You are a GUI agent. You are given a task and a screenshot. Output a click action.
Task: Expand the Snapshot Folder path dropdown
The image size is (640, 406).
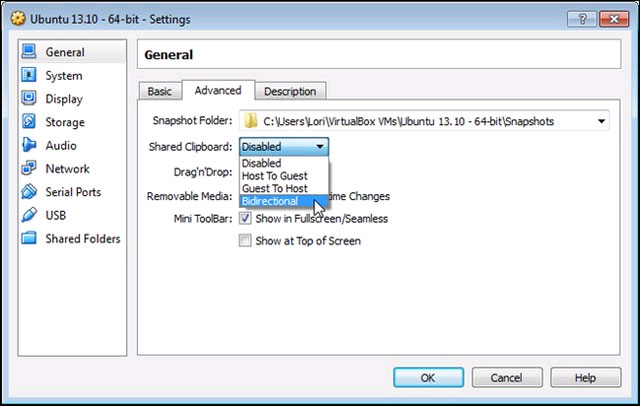pyautogui.click(x=601, y=122)
